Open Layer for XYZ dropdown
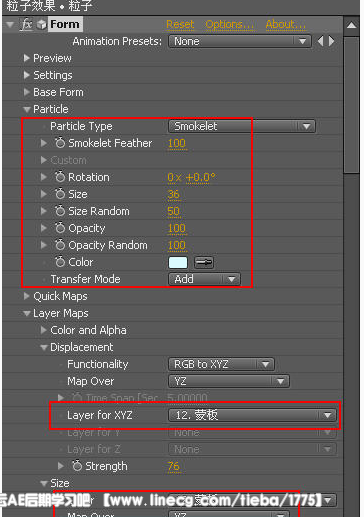364x517 pixels. (252, 415)
